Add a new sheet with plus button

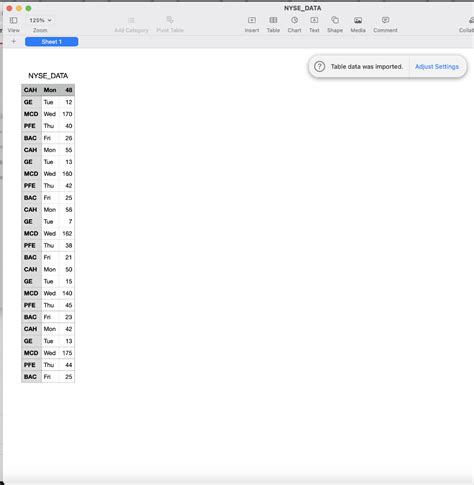pos(14,41)
